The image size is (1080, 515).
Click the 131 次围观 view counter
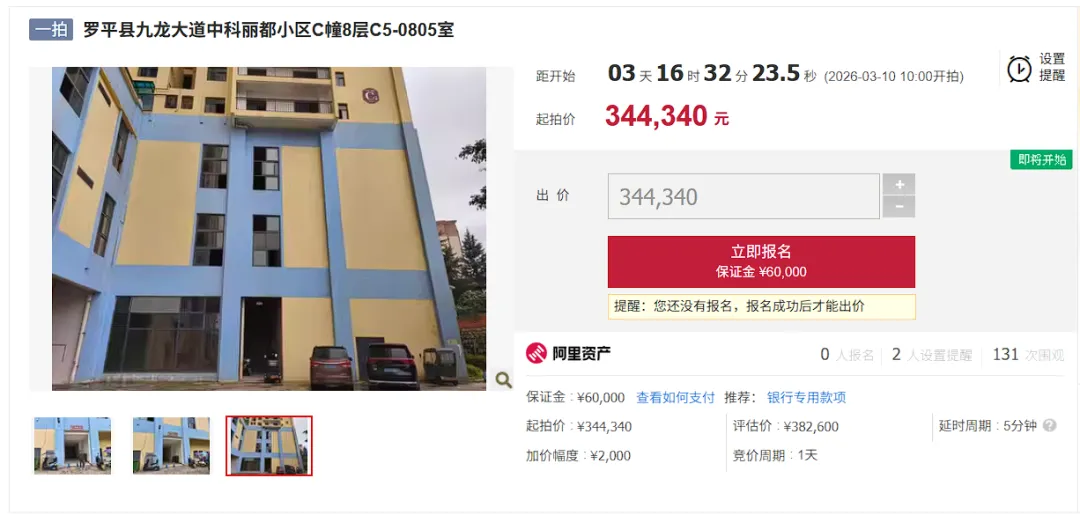tap(1028, 355)
